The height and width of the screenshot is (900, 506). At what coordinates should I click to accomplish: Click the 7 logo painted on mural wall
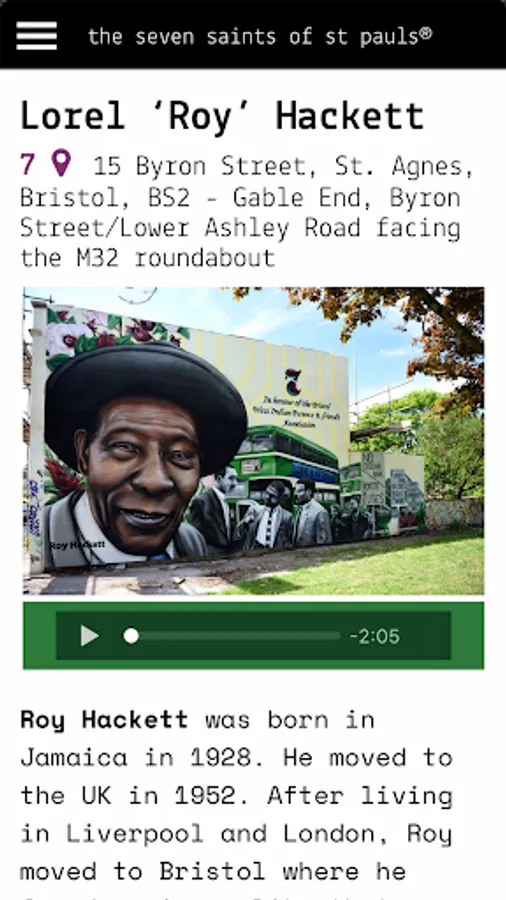coord(293,383)
